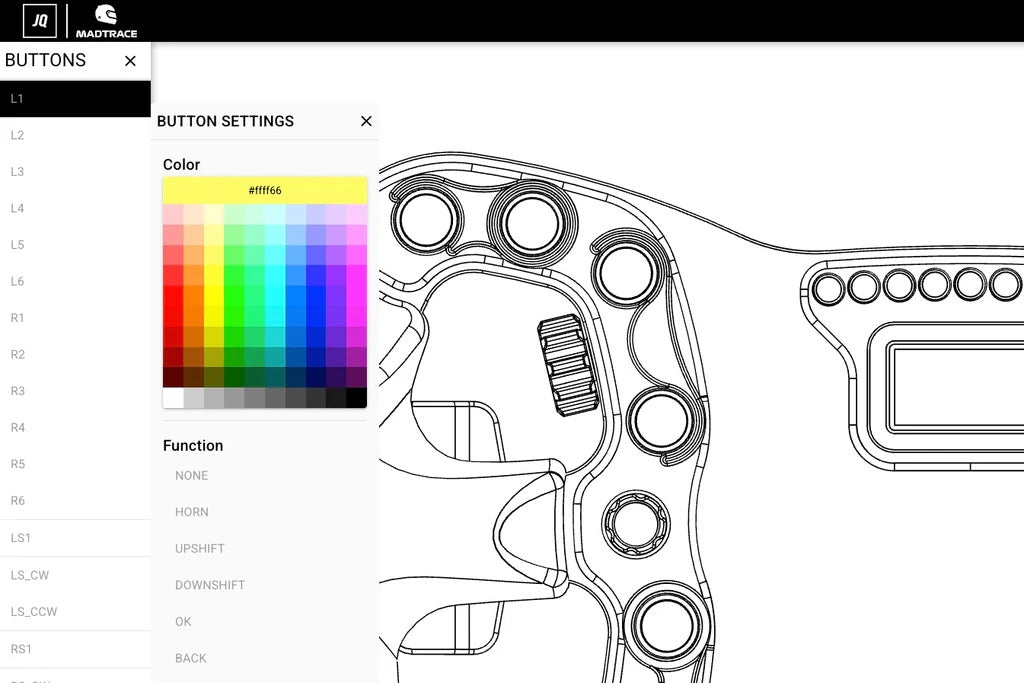Screen dimensions: 1024x683
Task: Assign the UPSHIFT function
Action: [x=199, y=548]
